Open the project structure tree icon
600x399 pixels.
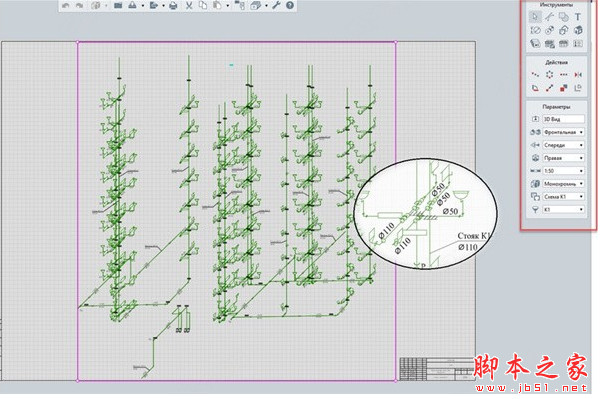click(240, 5)
